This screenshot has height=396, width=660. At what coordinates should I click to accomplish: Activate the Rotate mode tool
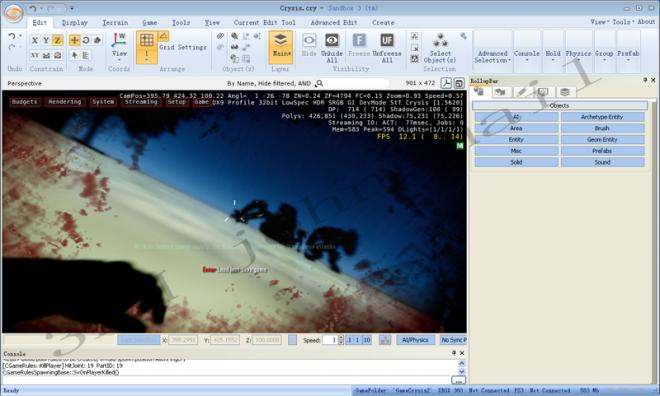pyautogui.click(x=86, y=40)
